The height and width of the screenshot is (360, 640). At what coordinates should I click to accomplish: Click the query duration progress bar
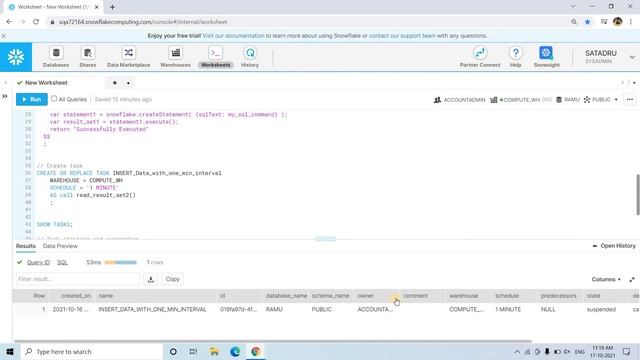coord(121,262)
